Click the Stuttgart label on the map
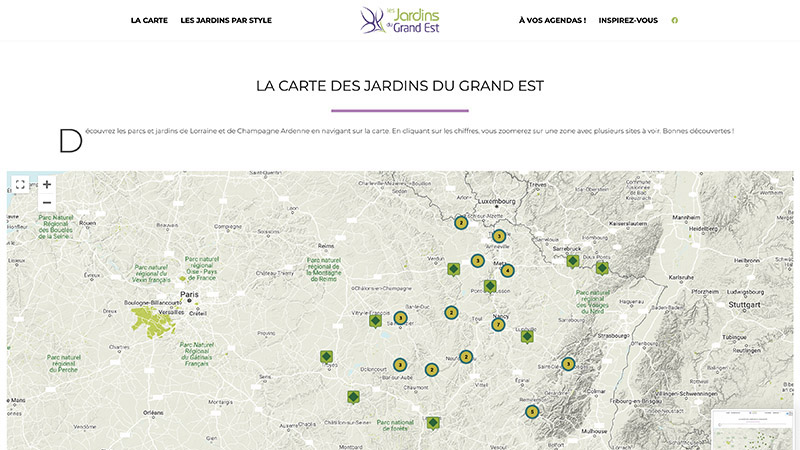The width and height of the screenshot is (800, 450). click(744, 305)
